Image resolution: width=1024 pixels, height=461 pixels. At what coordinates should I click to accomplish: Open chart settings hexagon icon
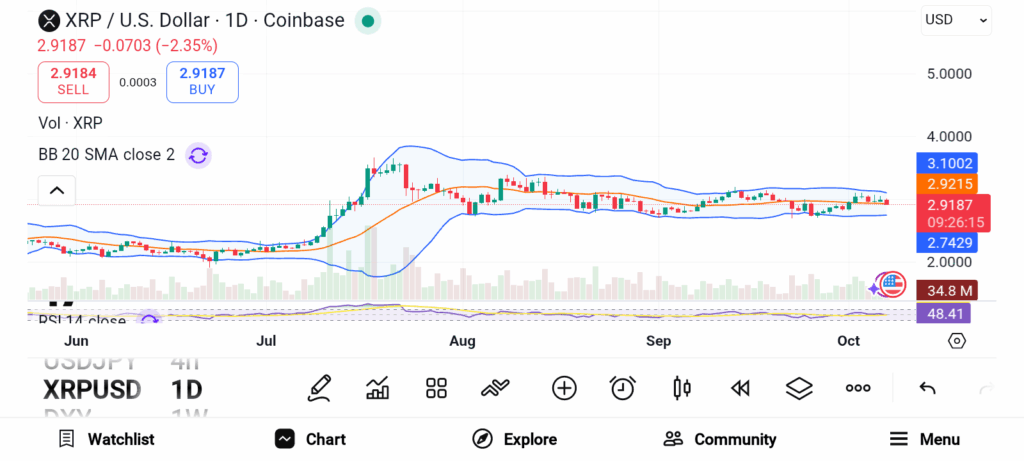957,341
